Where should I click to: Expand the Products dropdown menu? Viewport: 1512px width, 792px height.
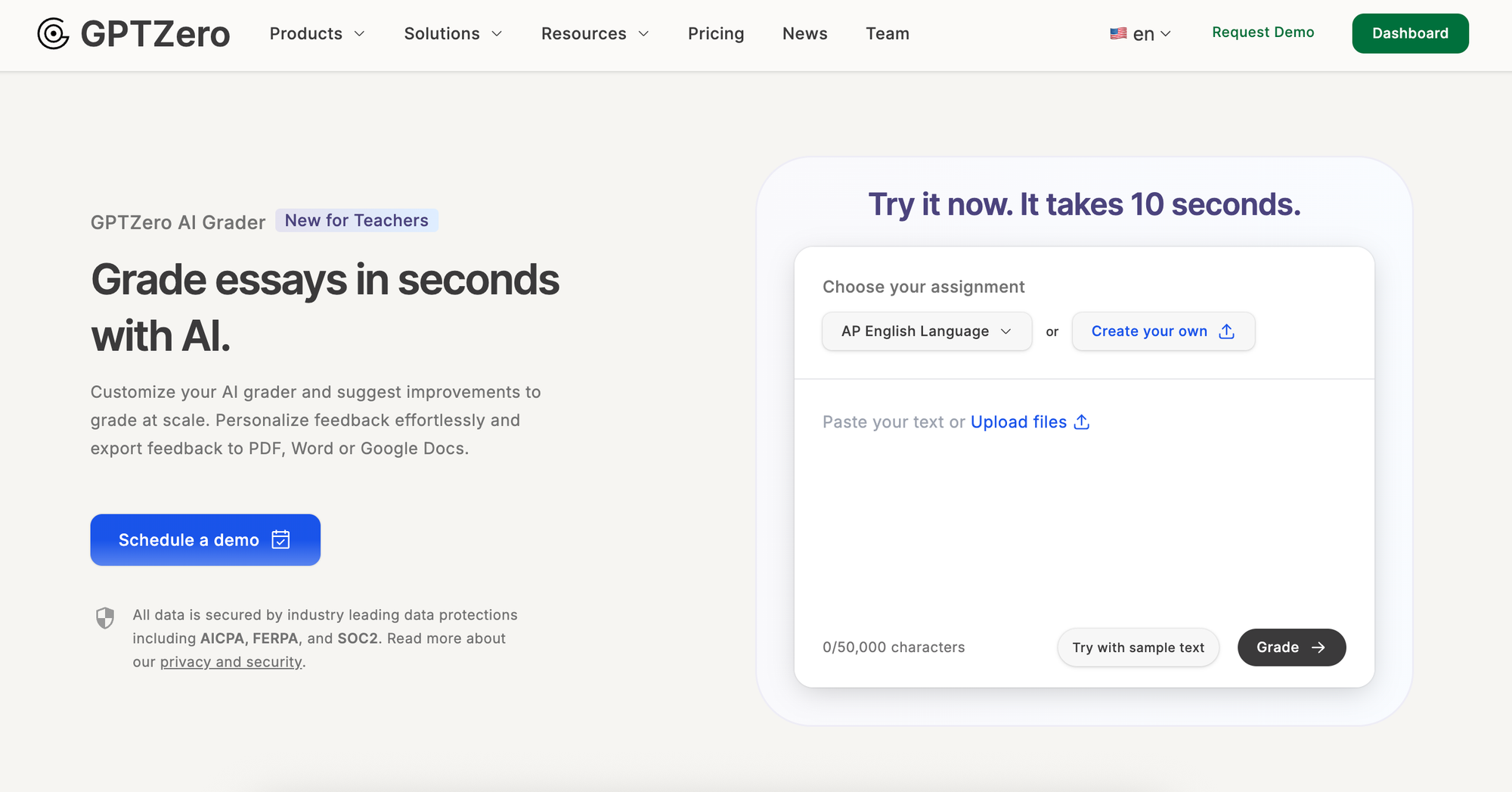coord(317,33)
